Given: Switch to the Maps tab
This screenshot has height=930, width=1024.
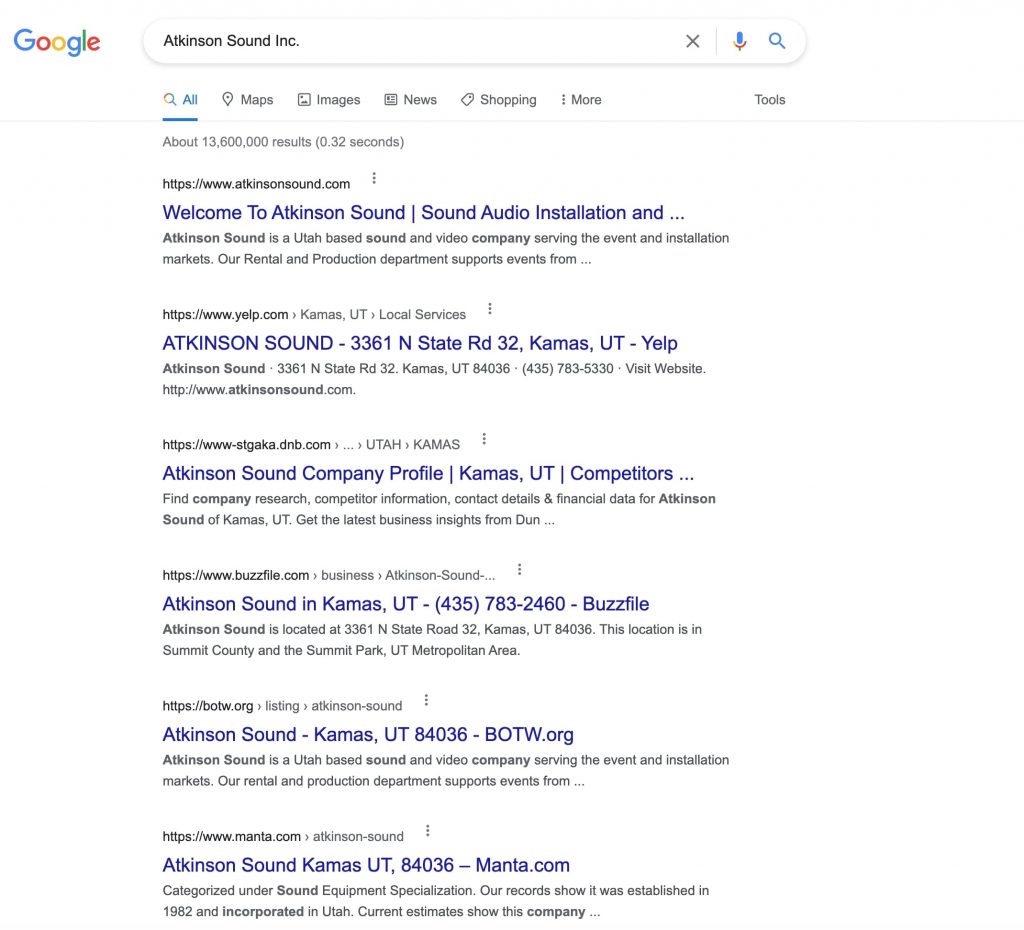Looking at the screenshot, I should [x=248, y=100].
